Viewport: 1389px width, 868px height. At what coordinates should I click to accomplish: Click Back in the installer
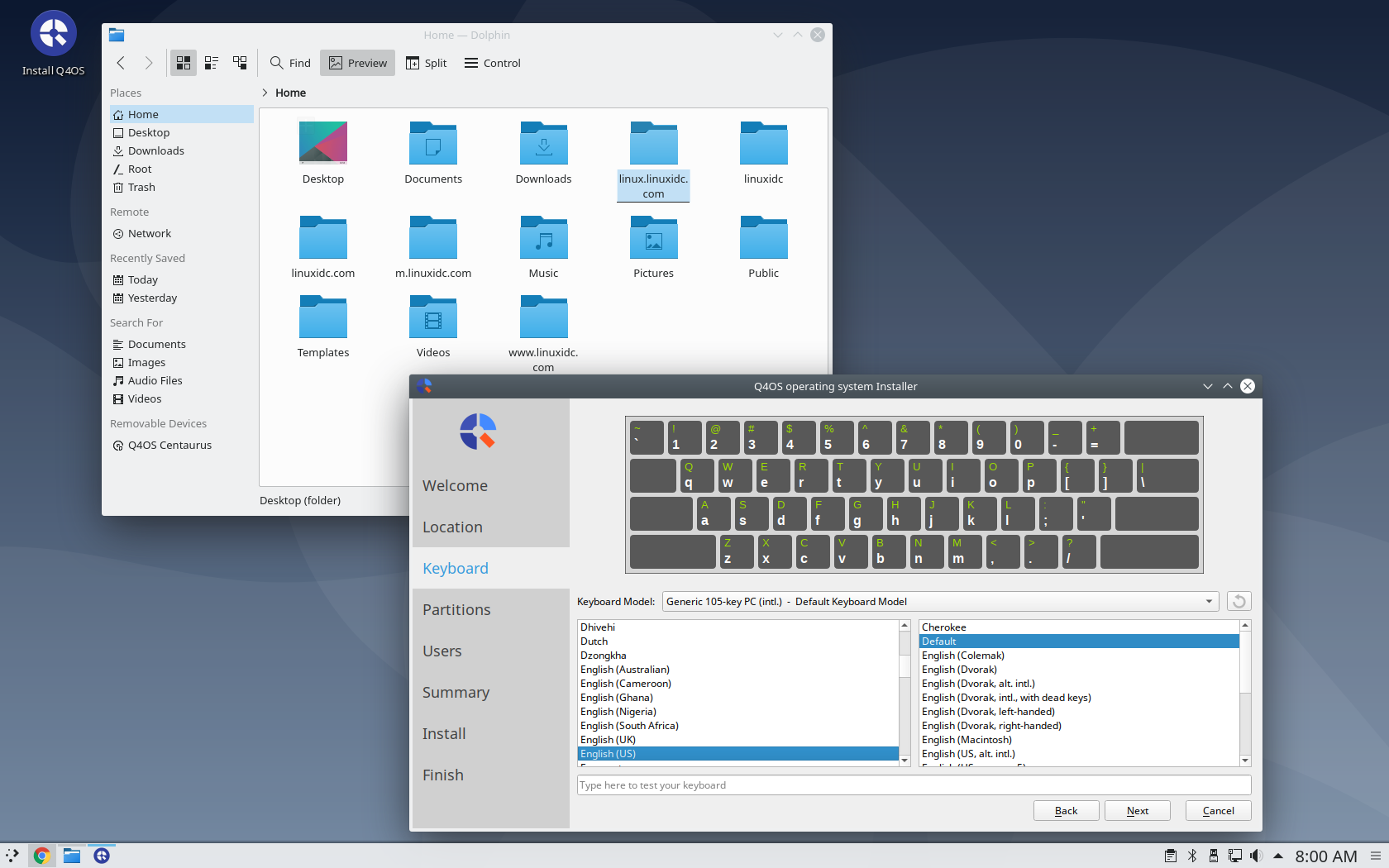(1066, 811)
